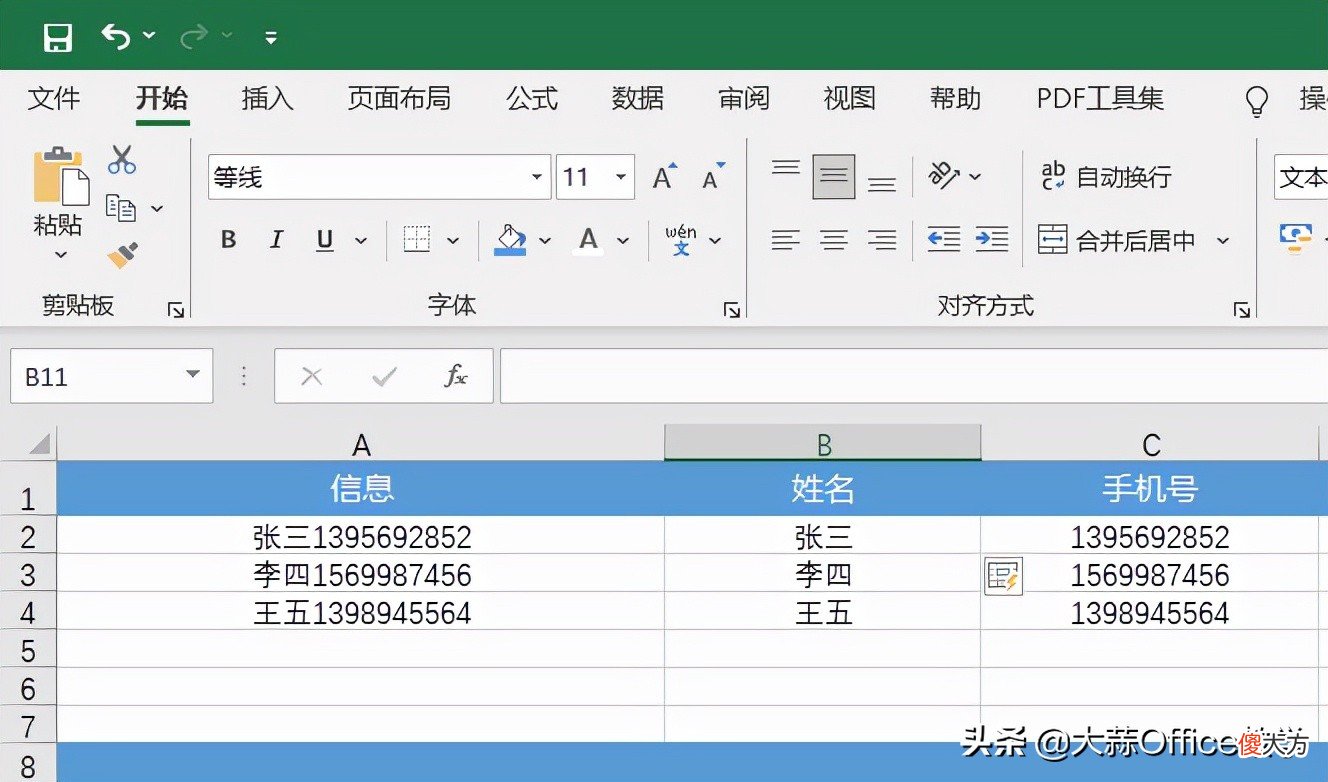1328x782 pixels.
Task: Open Customize Quick Access Toolbar menu
Action: (x=270, y=38)
